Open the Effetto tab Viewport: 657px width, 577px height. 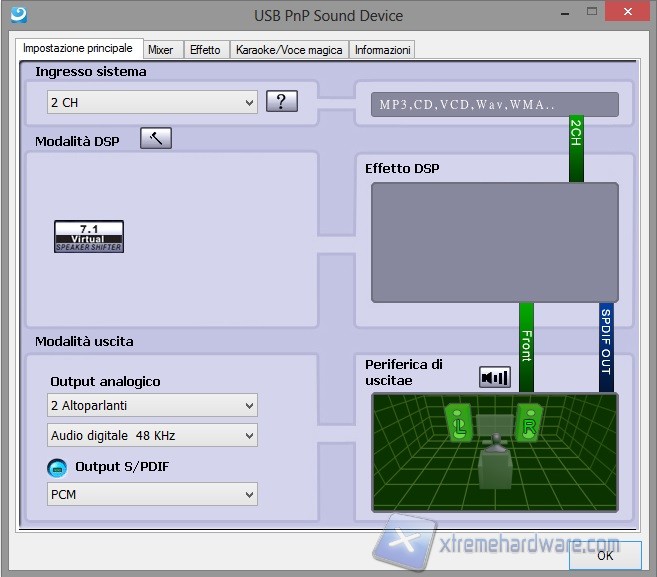pyautogui.click(x=205, y=50)
